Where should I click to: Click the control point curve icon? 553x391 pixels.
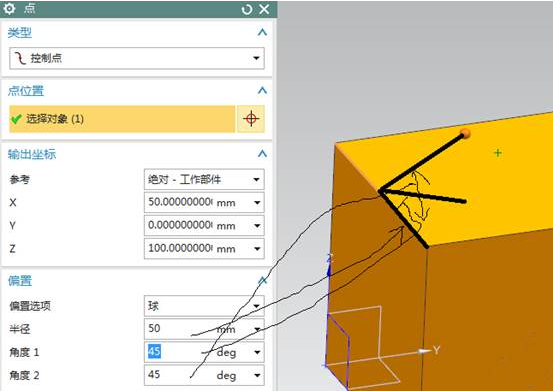[20, 58]
